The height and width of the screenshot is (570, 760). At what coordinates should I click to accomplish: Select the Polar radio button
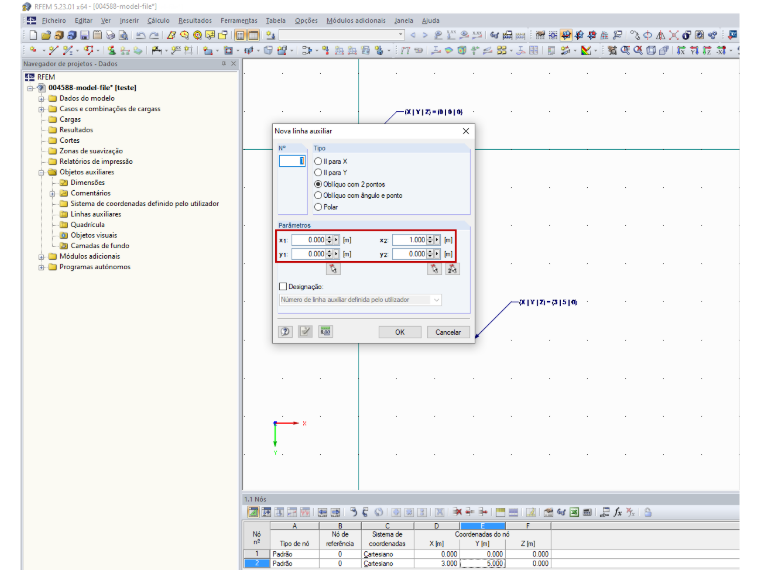tap(318, 207)
